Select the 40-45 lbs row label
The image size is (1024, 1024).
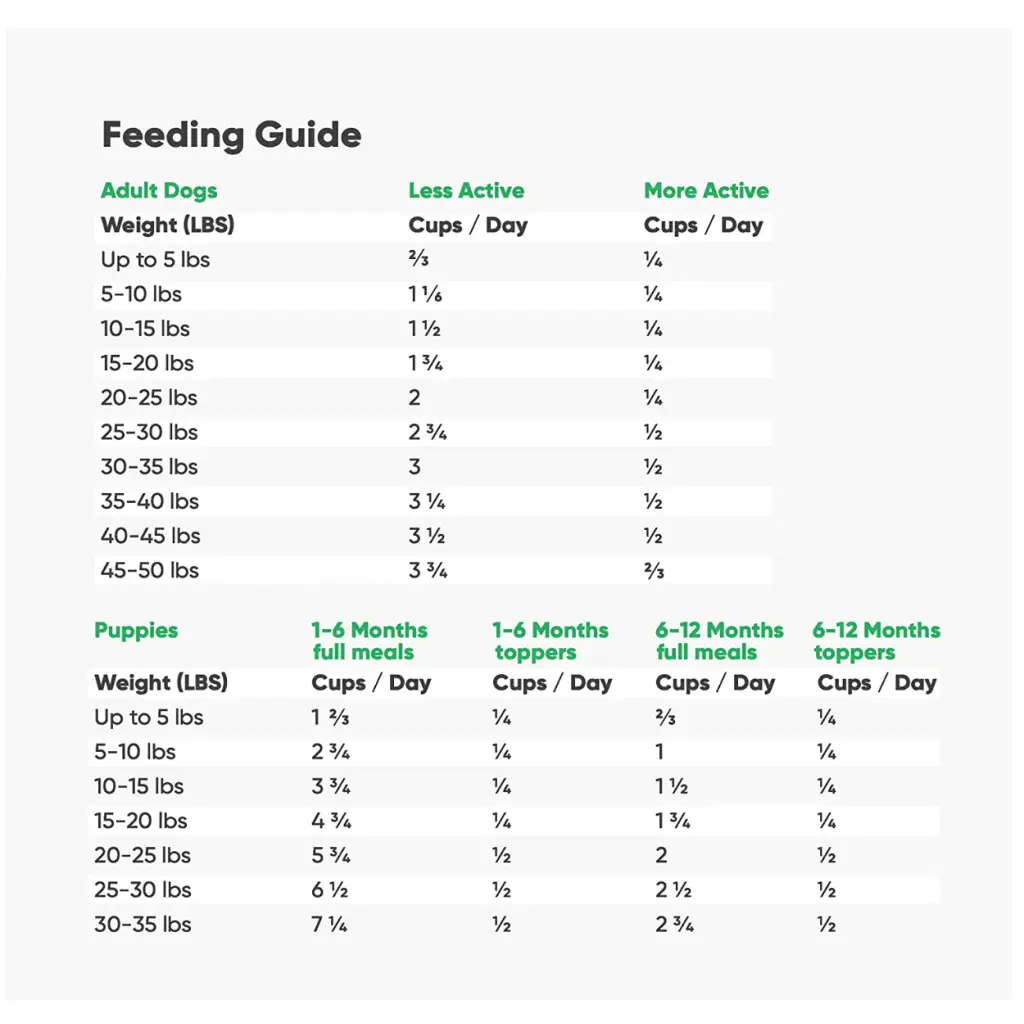point(150,536)
